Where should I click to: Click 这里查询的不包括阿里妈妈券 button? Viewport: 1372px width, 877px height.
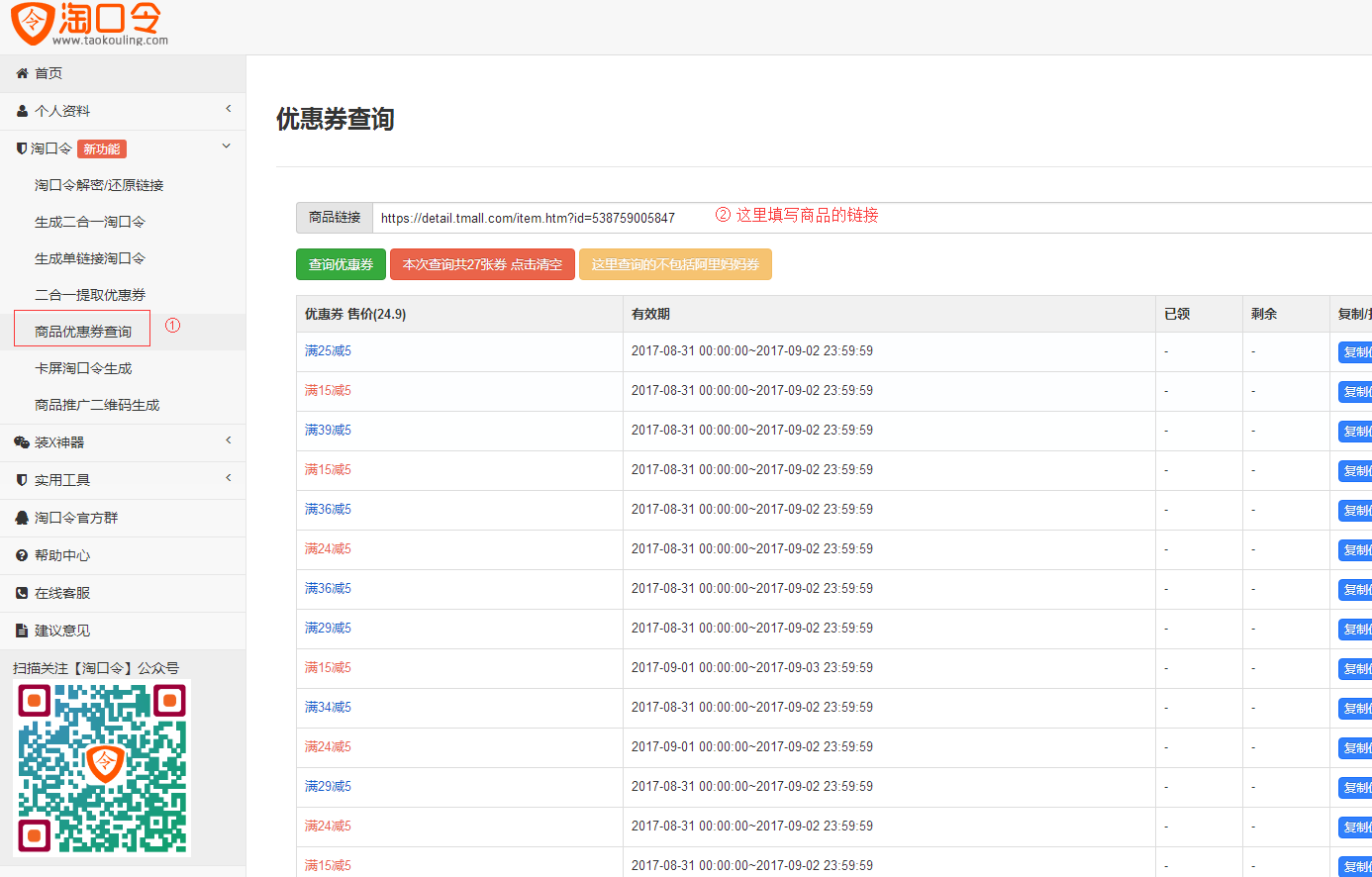[675, 264]
